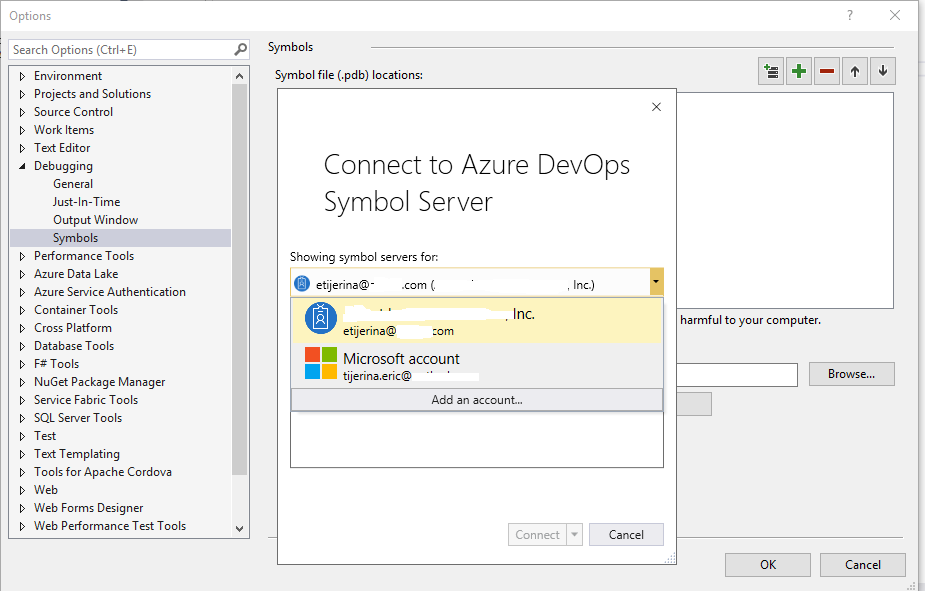The image size is (925, 591).
Task: Close the Options dialog window
Action: (895, 15)
